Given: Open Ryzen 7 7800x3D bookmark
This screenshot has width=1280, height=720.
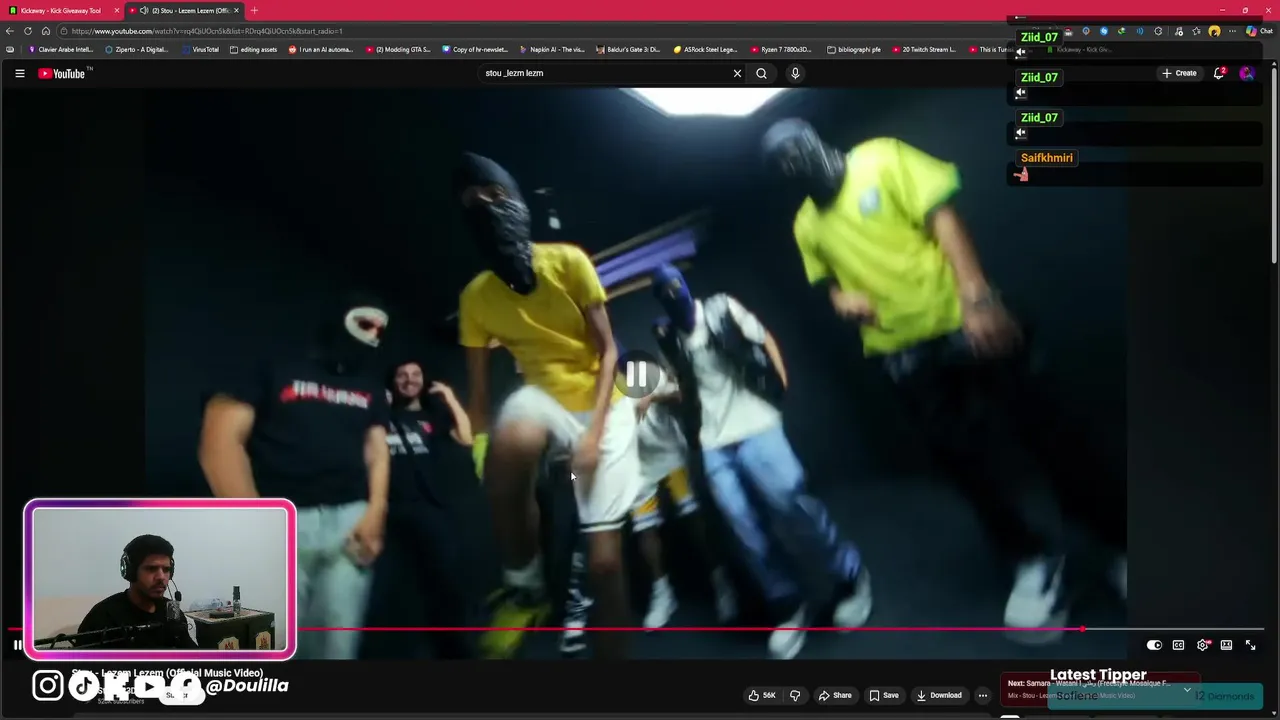Looking at the screenshot, I should click(781, 49).
